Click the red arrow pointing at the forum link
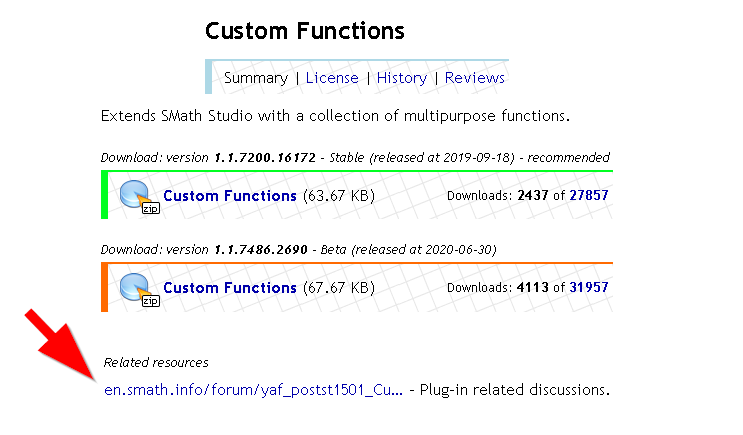Screen dimensions: 743x435 (x=62, y=346)
